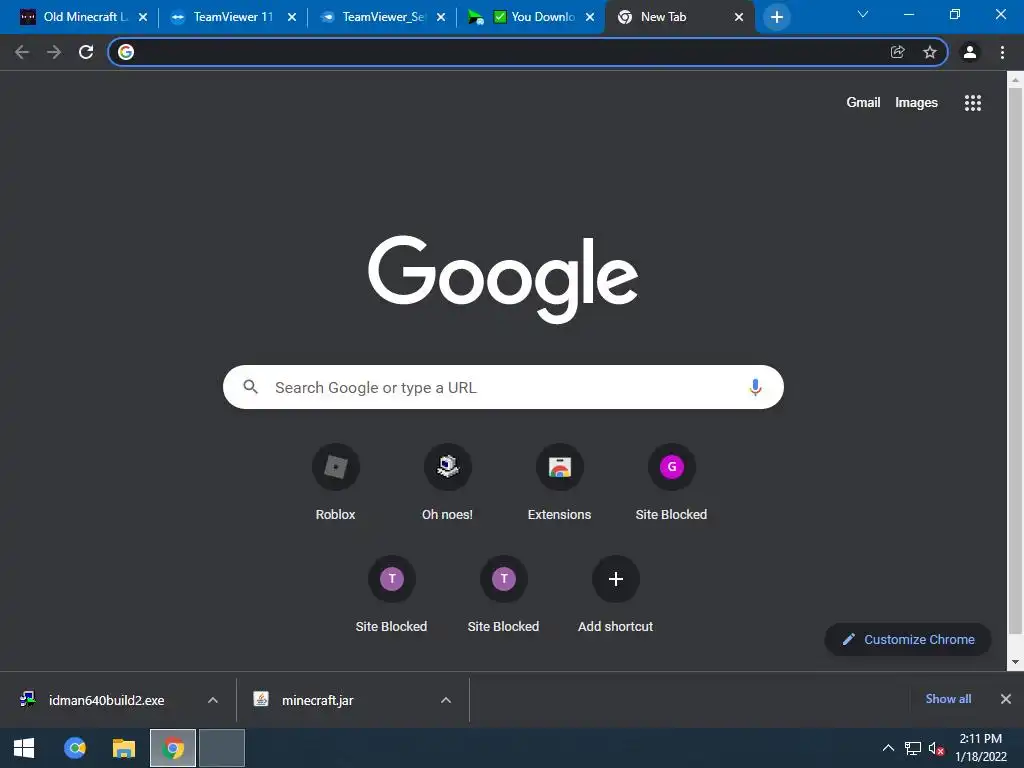Close the New Tab tab
Viewport: 1024px width, 768px height.
point(739,17)
